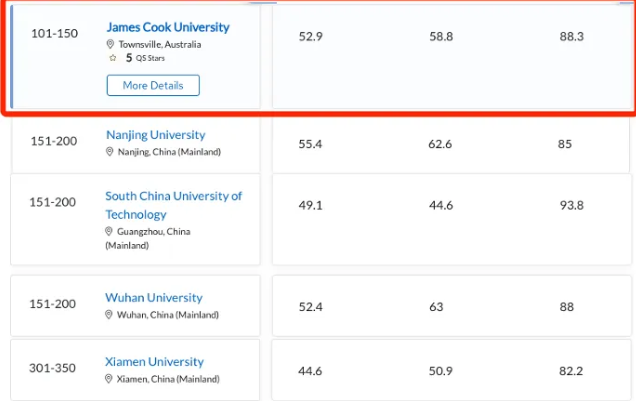Click the location pin beside Wuhan, China
Viewport: 636px width, 401px height.
(x=110, y=315)
